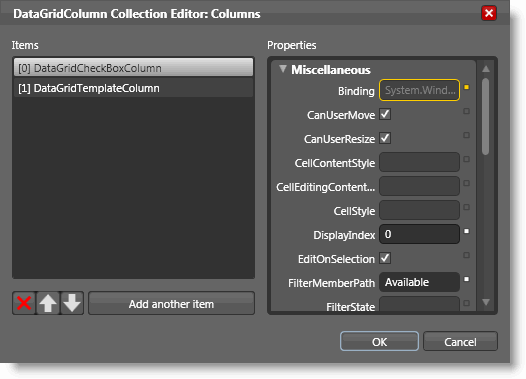Viewport: 526px width, 379px height.
Task: Click Add another item button
Action: tap(171, 304)
